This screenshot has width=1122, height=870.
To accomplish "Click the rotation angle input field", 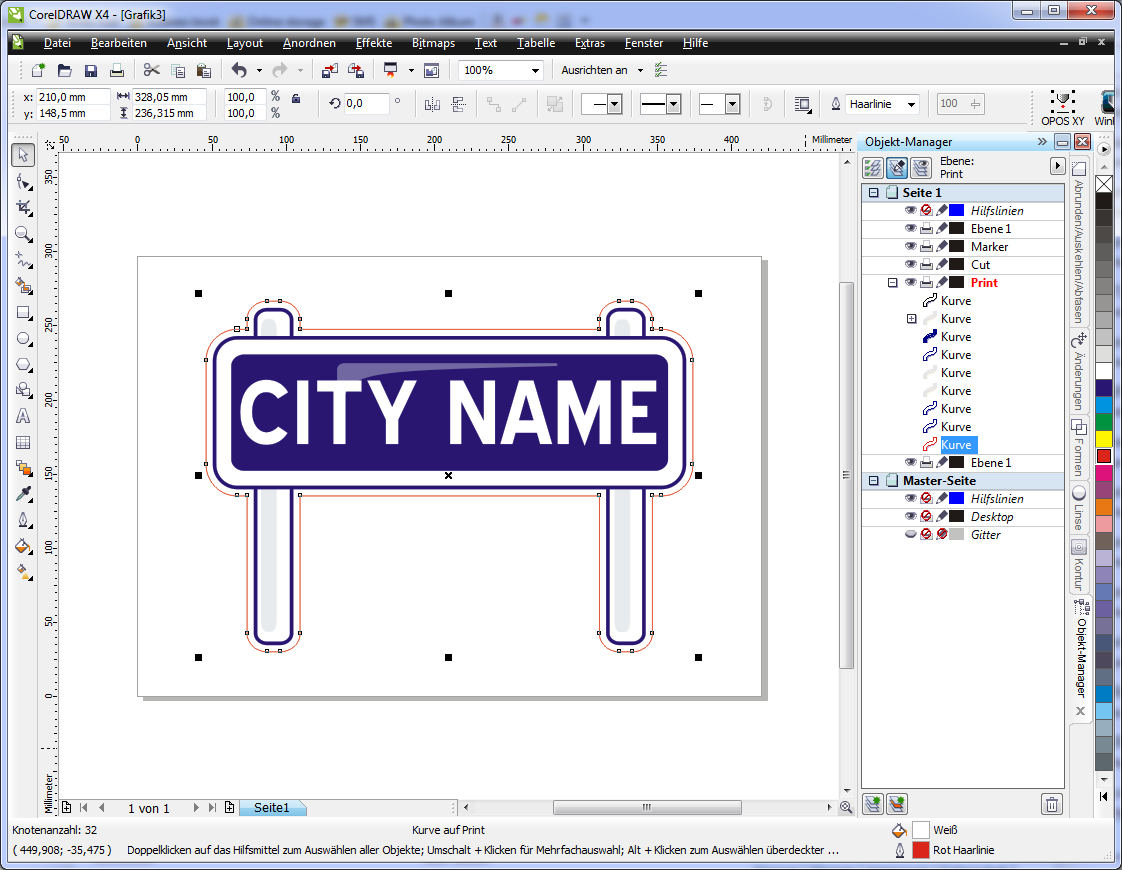I will click(x=367, y=104).
